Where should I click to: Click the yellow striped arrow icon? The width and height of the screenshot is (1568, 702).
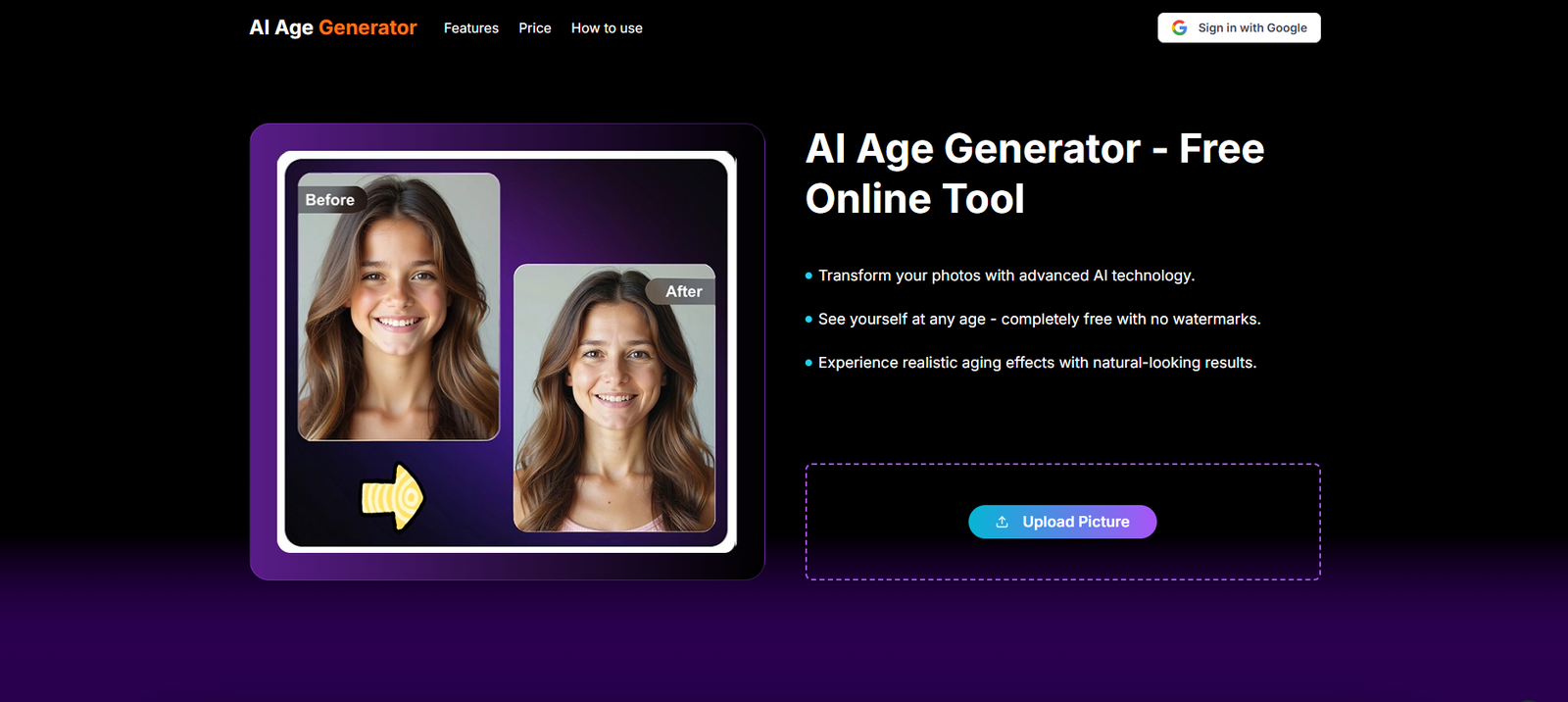point(392,497)
